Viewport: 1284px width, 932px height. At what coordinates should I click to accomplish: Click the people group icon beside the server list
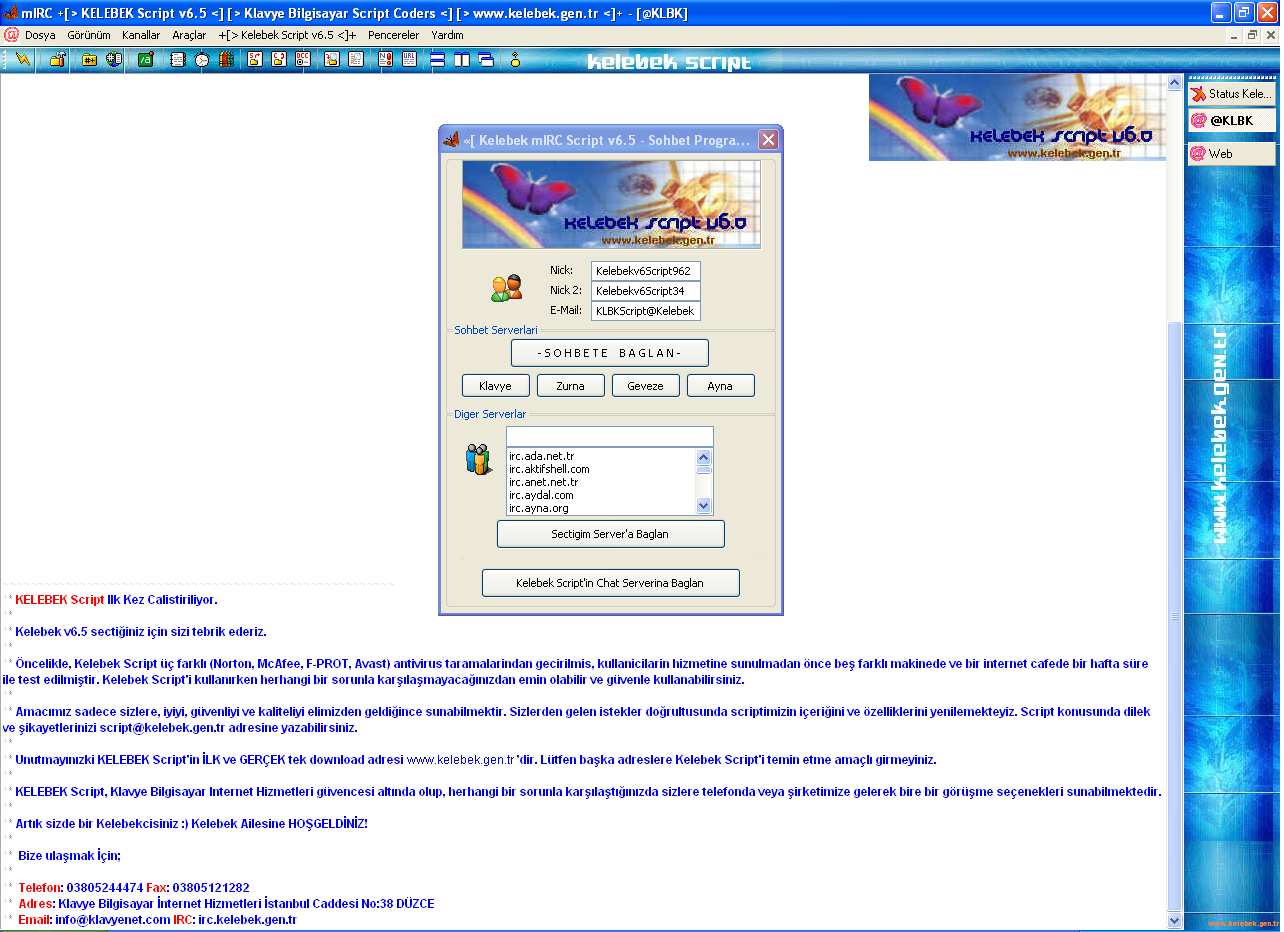[x=479, y=459]
